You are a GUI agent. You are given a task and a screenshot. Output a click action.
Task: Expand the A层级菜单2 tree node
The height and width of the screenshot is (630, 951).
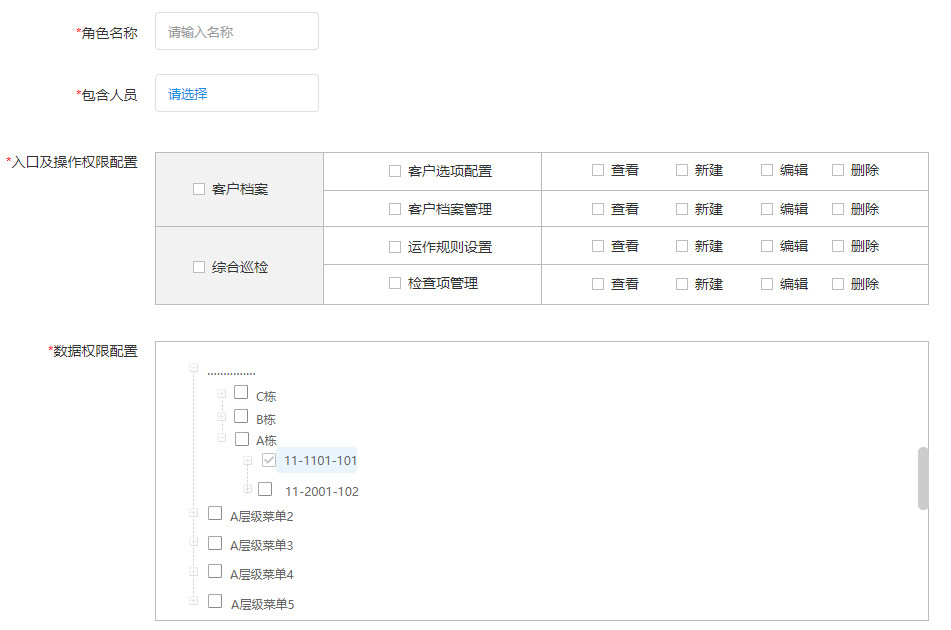click(x=193, y=512)
